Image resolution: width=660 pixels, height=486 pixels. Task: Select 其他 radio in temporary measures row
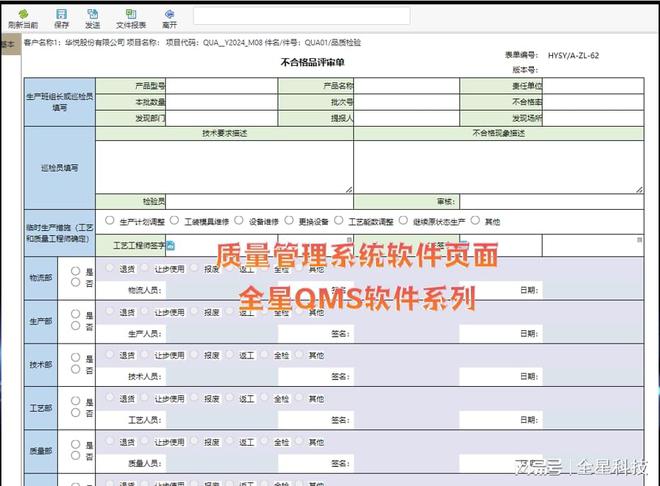tap(475, 220)
